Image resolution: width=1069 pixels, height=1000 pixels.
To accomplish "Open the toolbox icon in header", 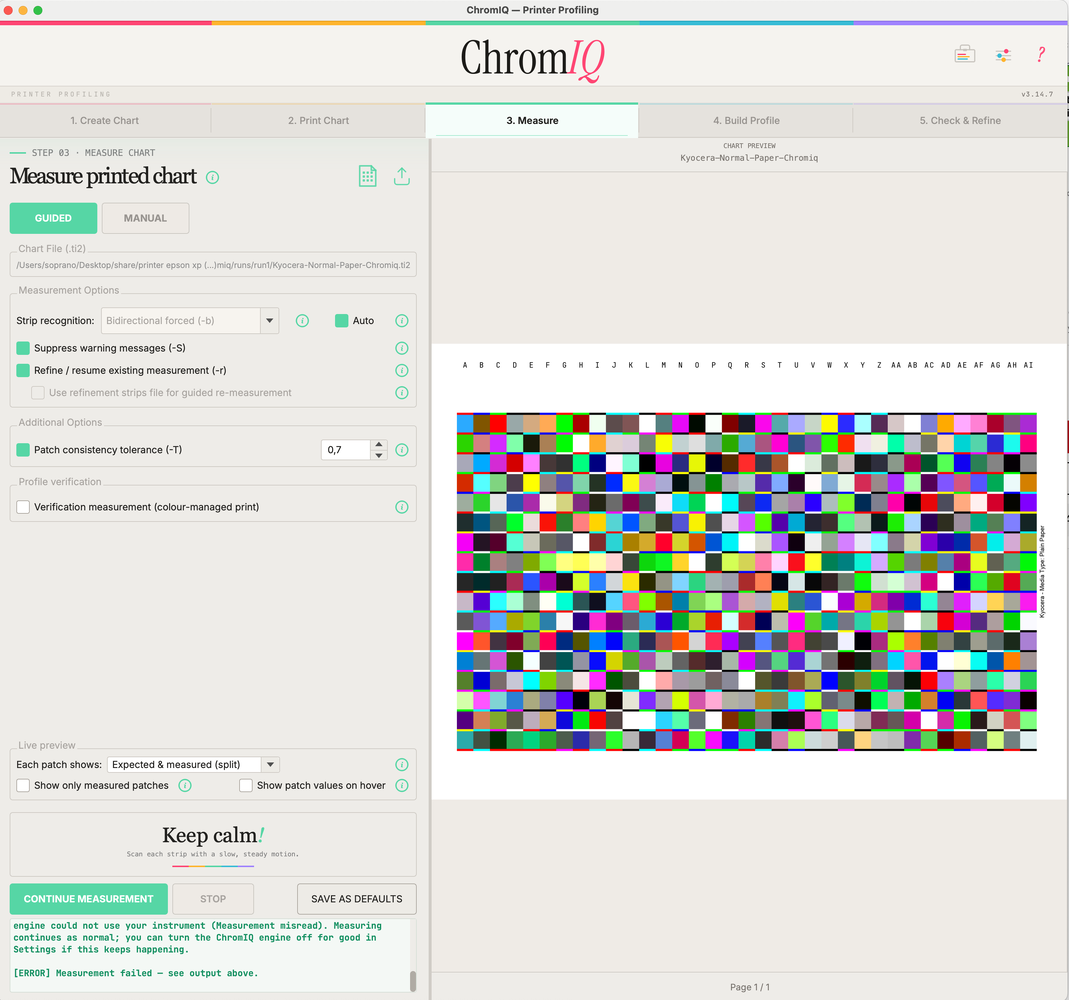I will coord(964,55).
